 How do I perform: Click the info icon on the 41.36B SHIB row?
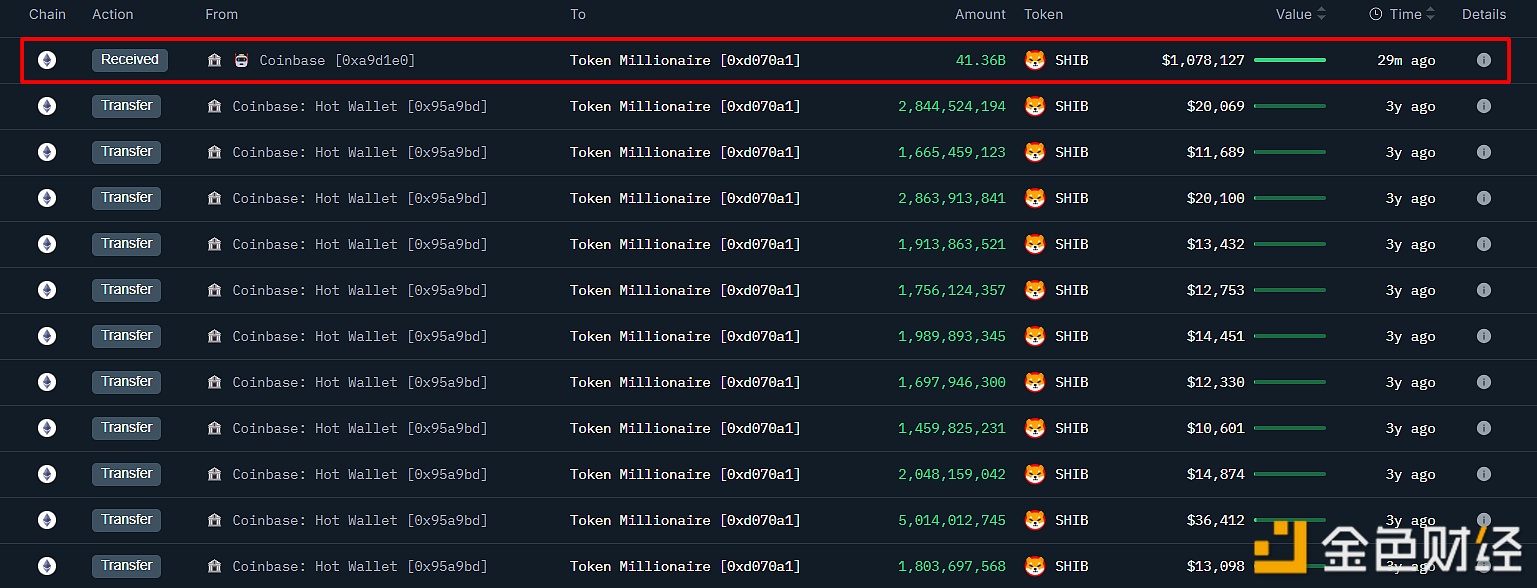1483,60
